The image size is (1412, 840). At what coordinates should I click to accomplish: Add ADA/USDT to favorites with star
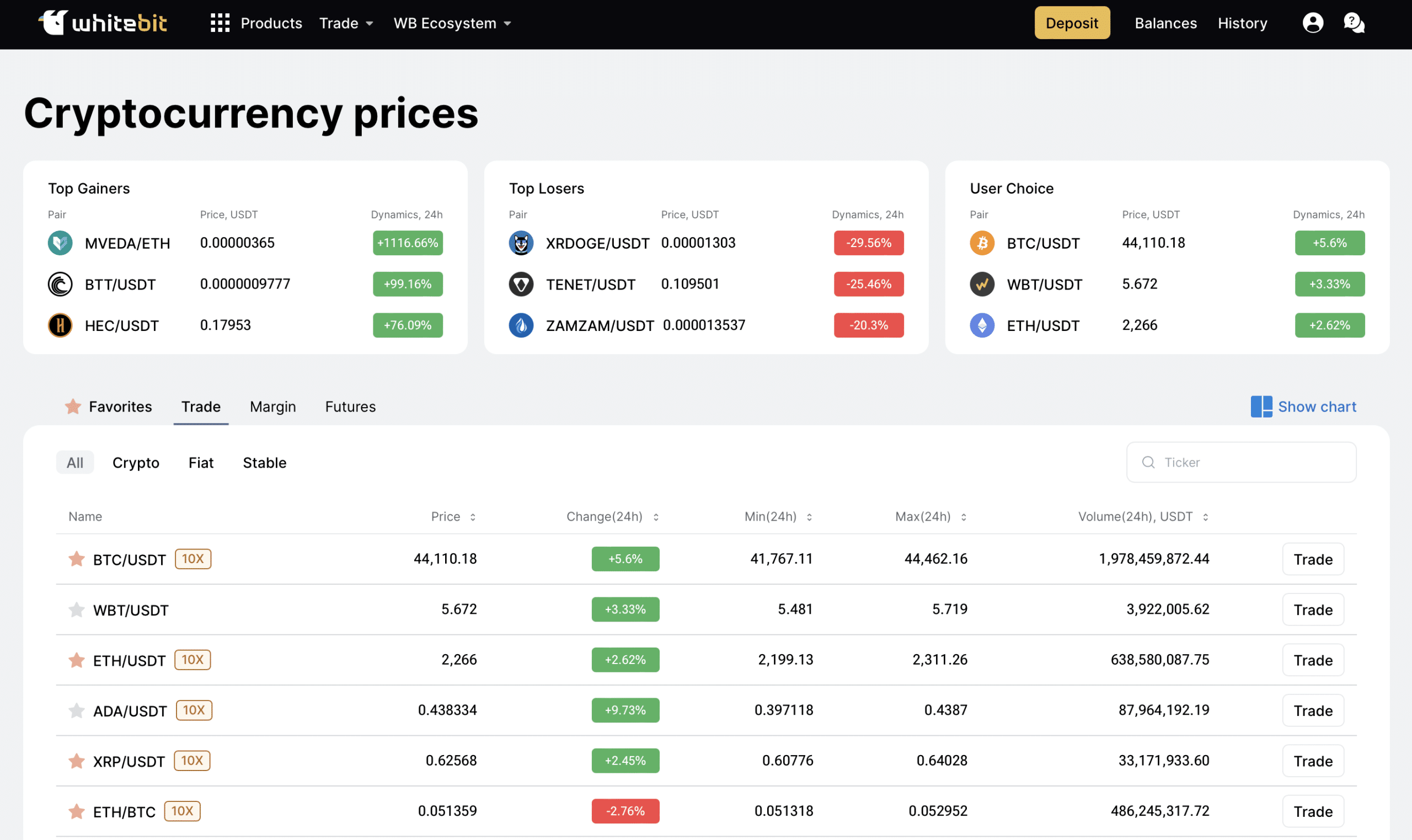[x=77, y=710]
